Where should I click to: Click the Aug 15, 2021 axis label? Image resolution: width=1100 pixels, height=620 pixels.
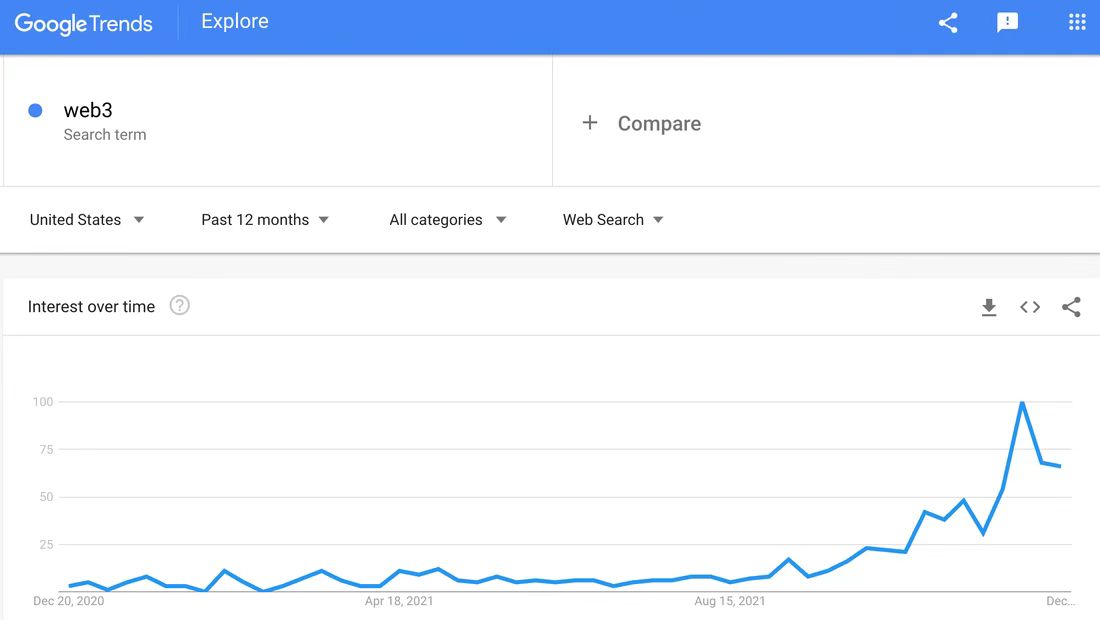pyautogui.click(x=730, y=601)
